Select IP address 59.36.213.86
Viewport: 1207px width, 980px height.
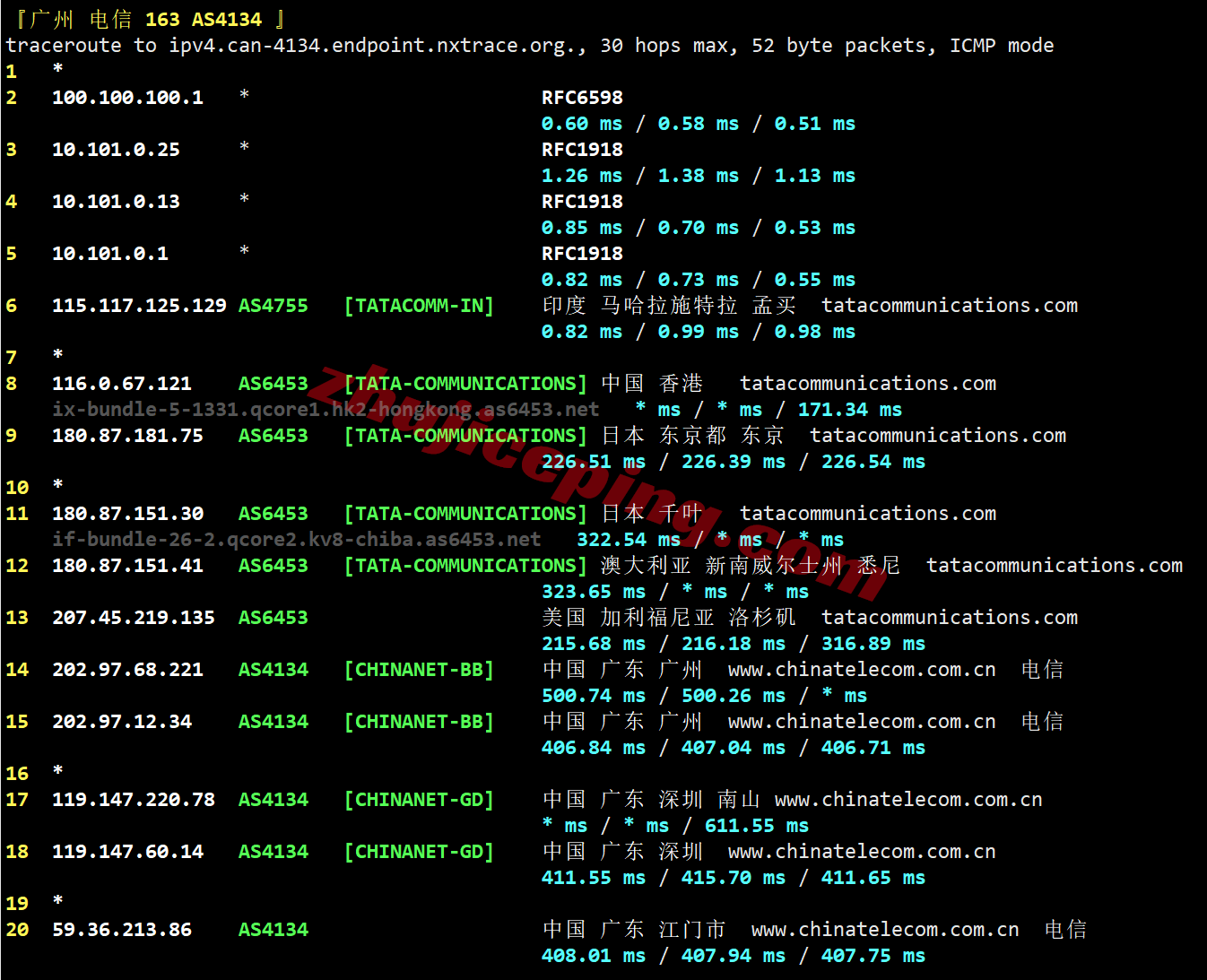point(122,930)
